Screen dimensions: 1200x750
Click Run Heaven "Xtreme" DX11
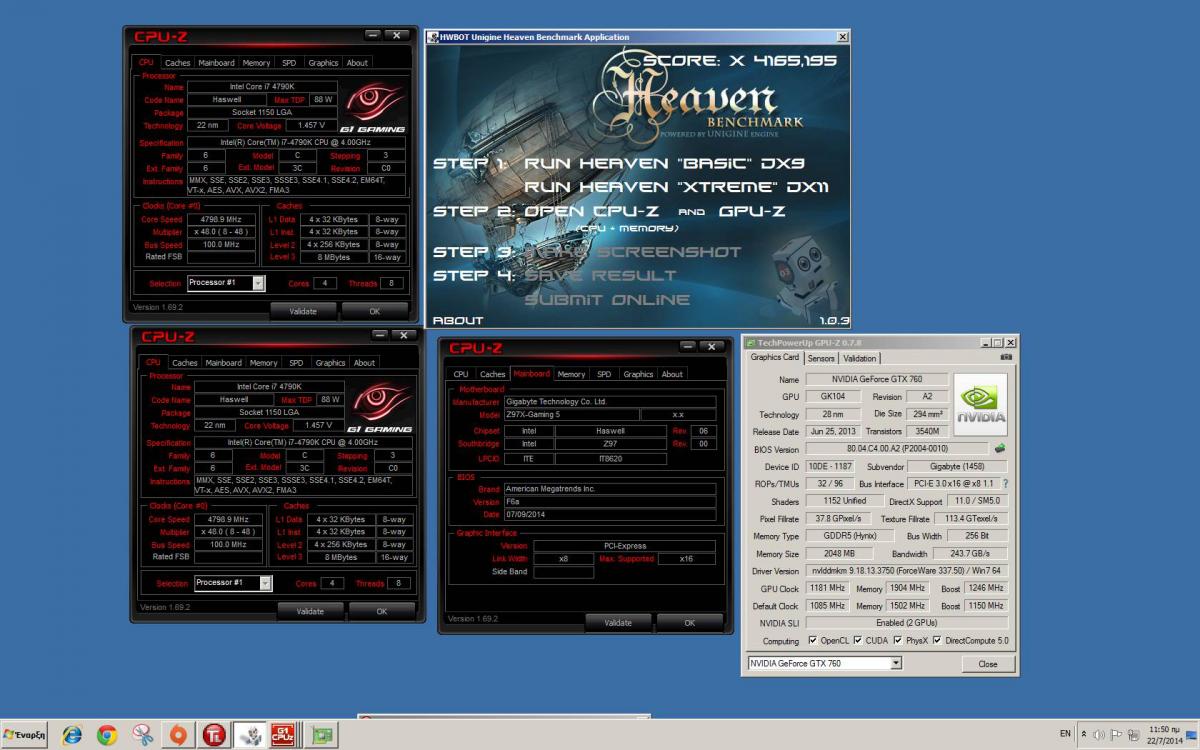click(x=676, y=187)
